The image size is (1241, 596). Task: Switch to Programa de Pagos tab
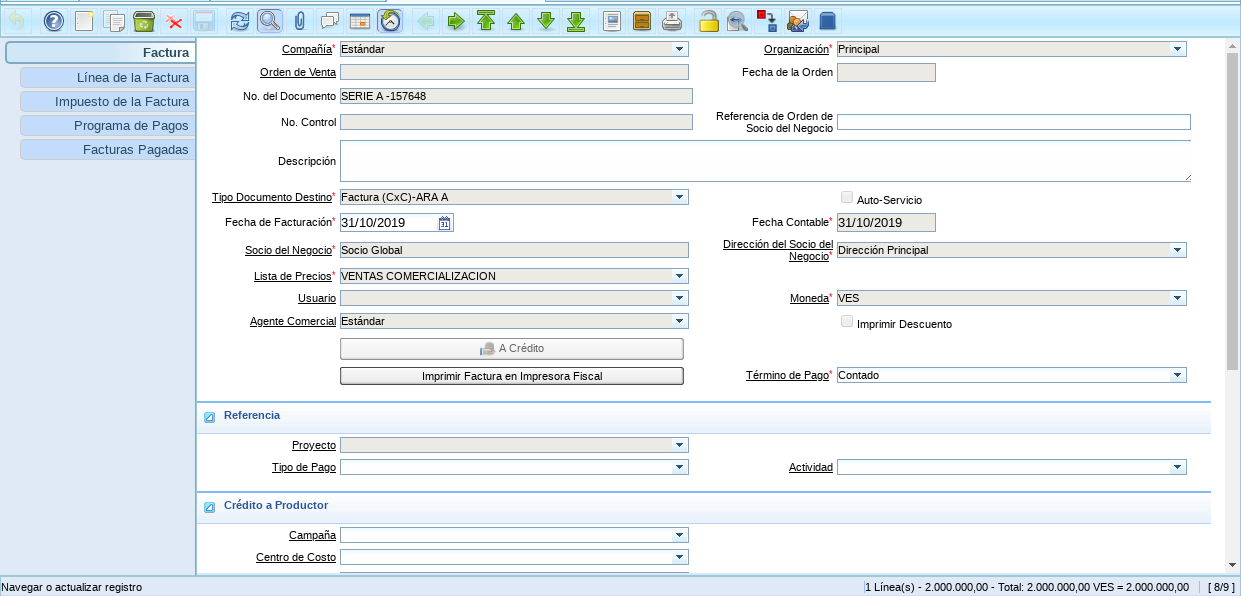point(107,125)
